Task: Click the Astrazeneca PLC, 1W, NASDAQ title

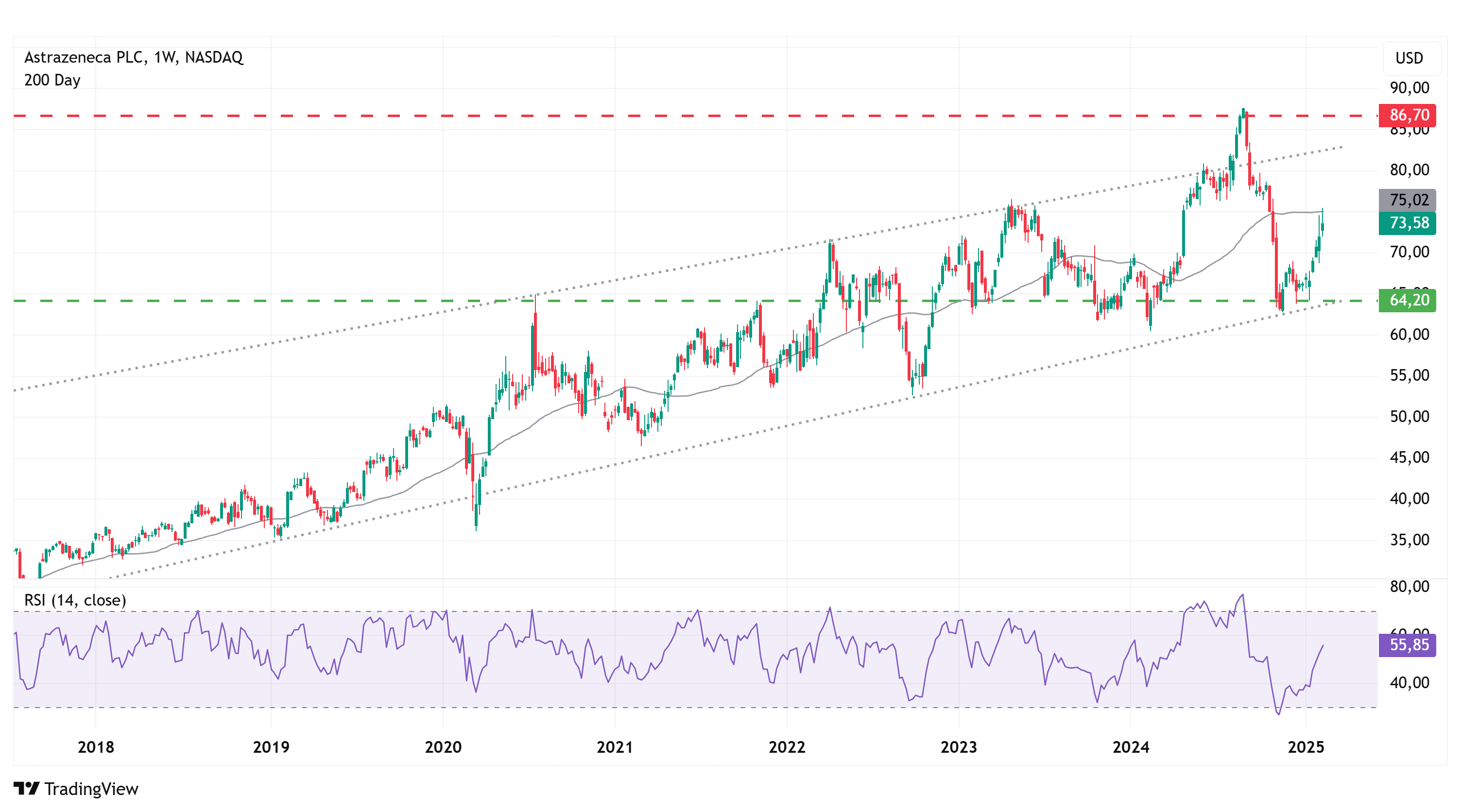Action: point(133,57)
